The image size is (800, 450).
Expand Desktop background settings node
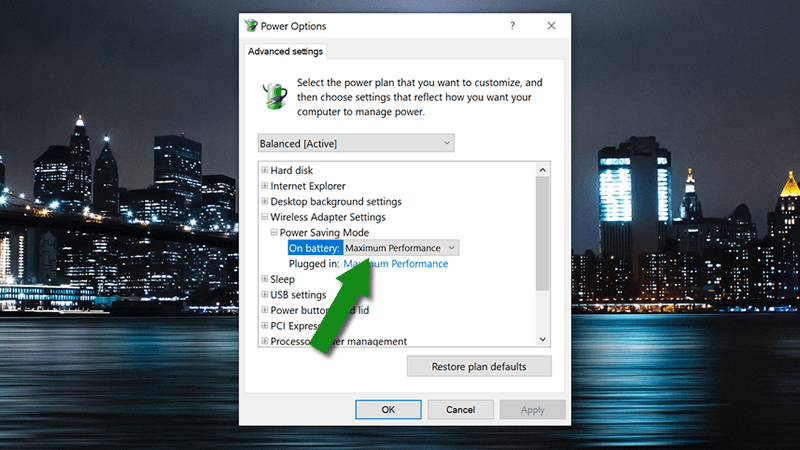coord(264,201)
